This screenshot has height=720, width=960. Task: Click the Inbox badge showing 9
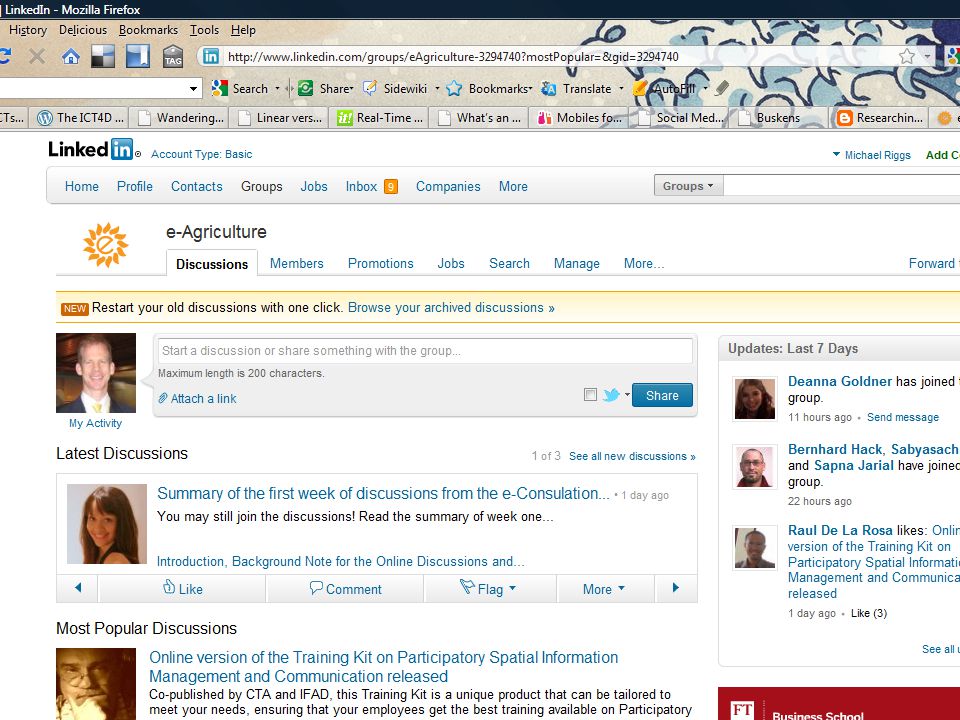391,187
